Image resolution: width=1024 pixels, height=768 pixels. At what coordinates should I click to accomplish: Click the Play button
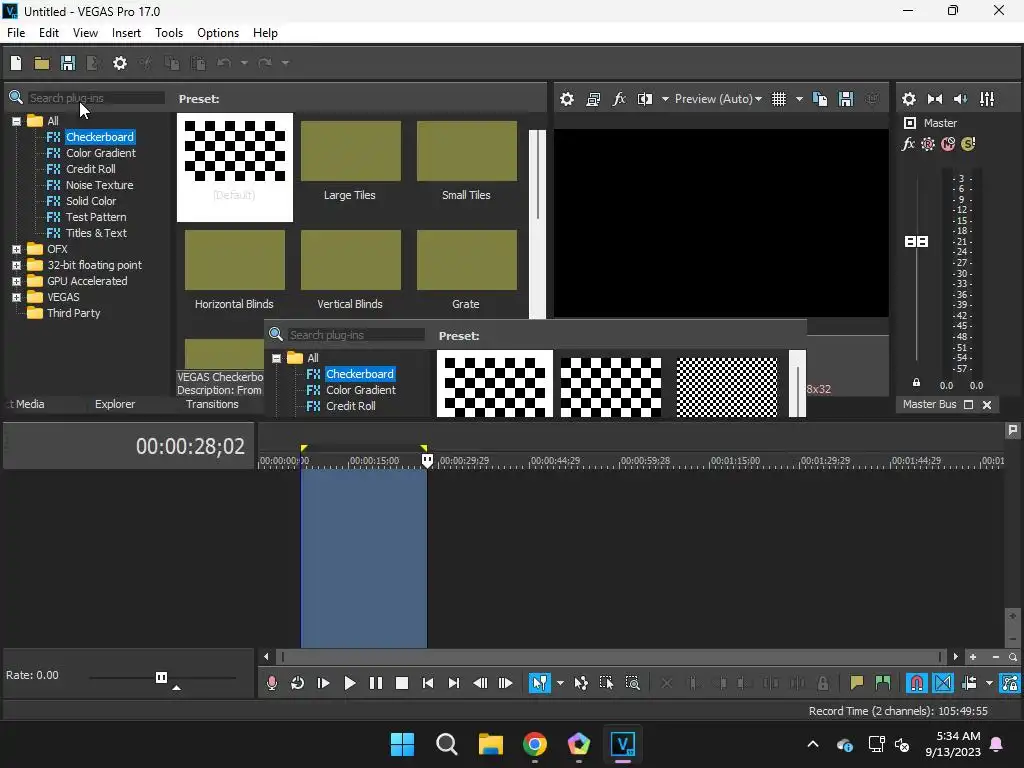coord(349,683)
